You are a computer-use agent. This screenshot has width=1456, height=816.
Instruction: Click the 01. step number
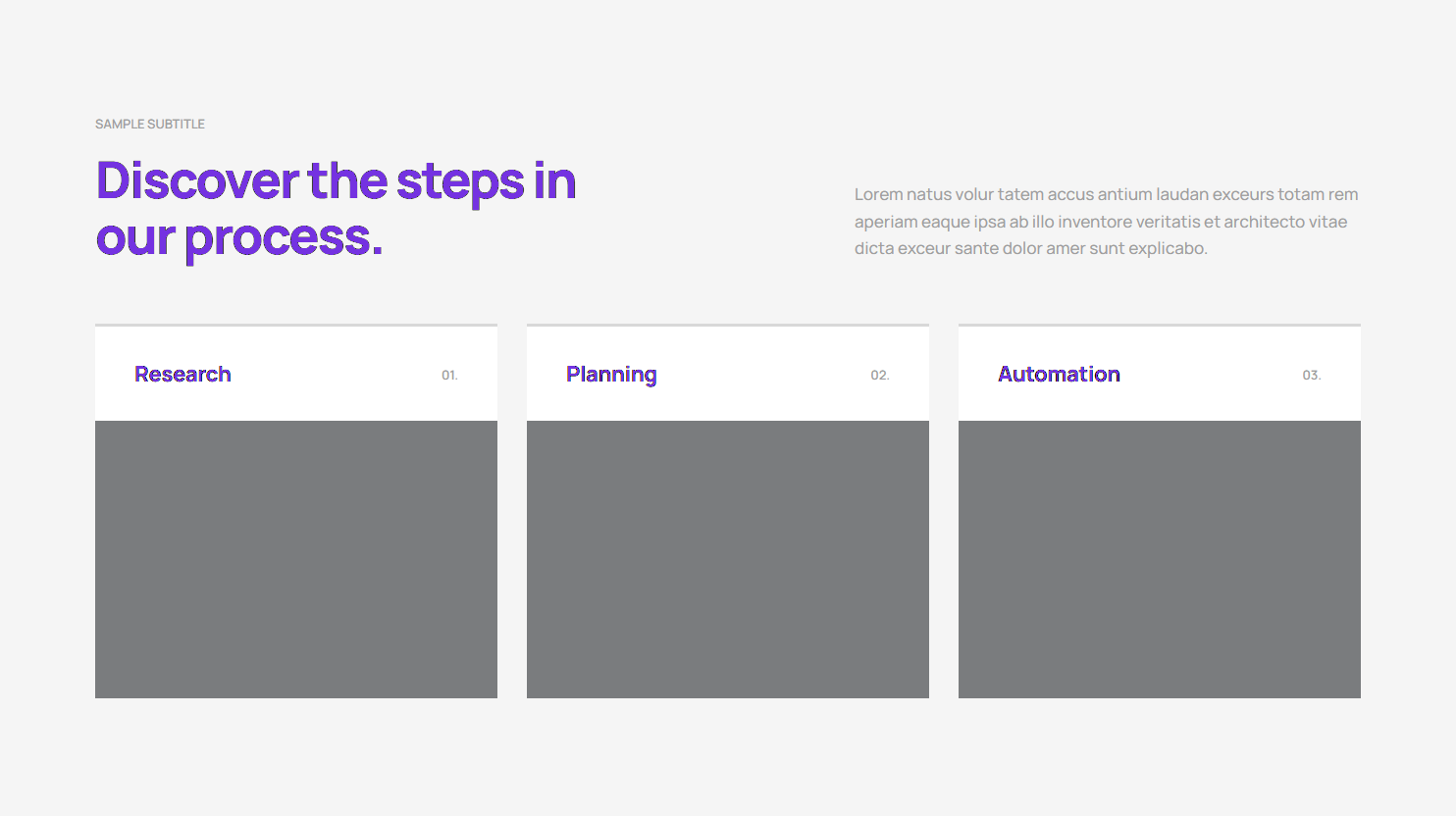coord(449,376)
